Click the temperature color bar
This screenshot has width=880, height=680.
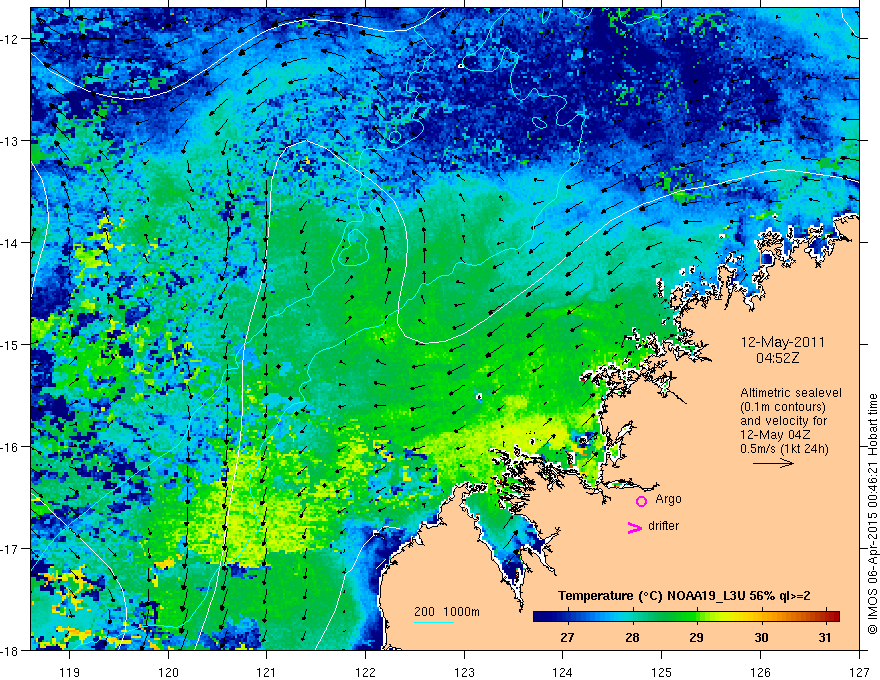click(x=686, y=616)
